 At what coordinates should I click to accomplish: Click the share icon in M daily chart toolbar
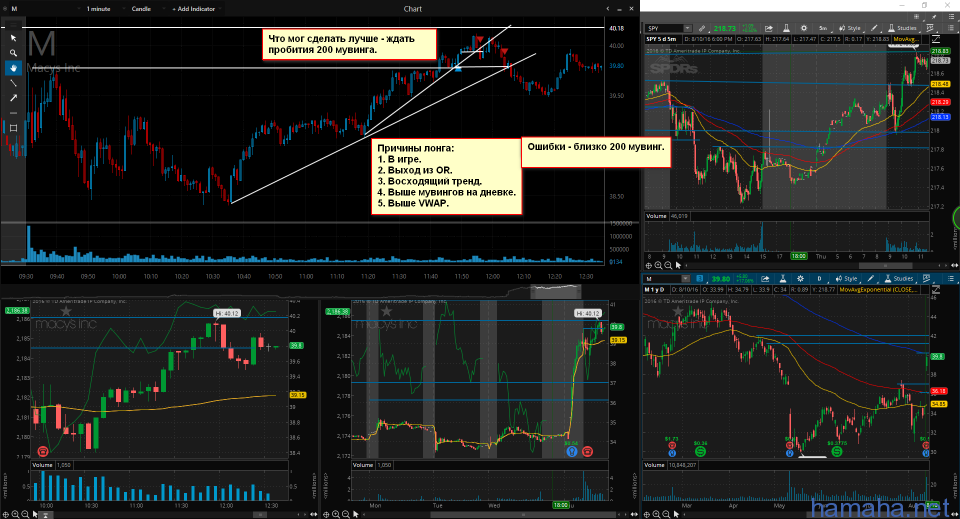tap(765, 278)
